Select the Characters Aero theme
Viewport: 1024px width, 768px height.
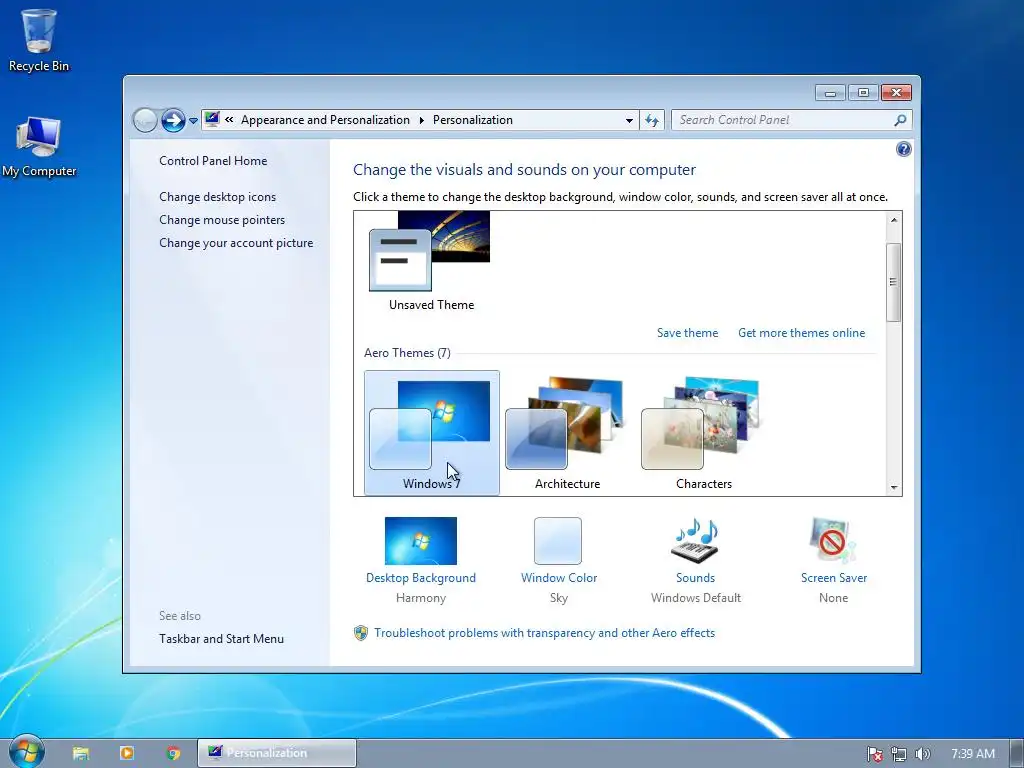[703, 432]
